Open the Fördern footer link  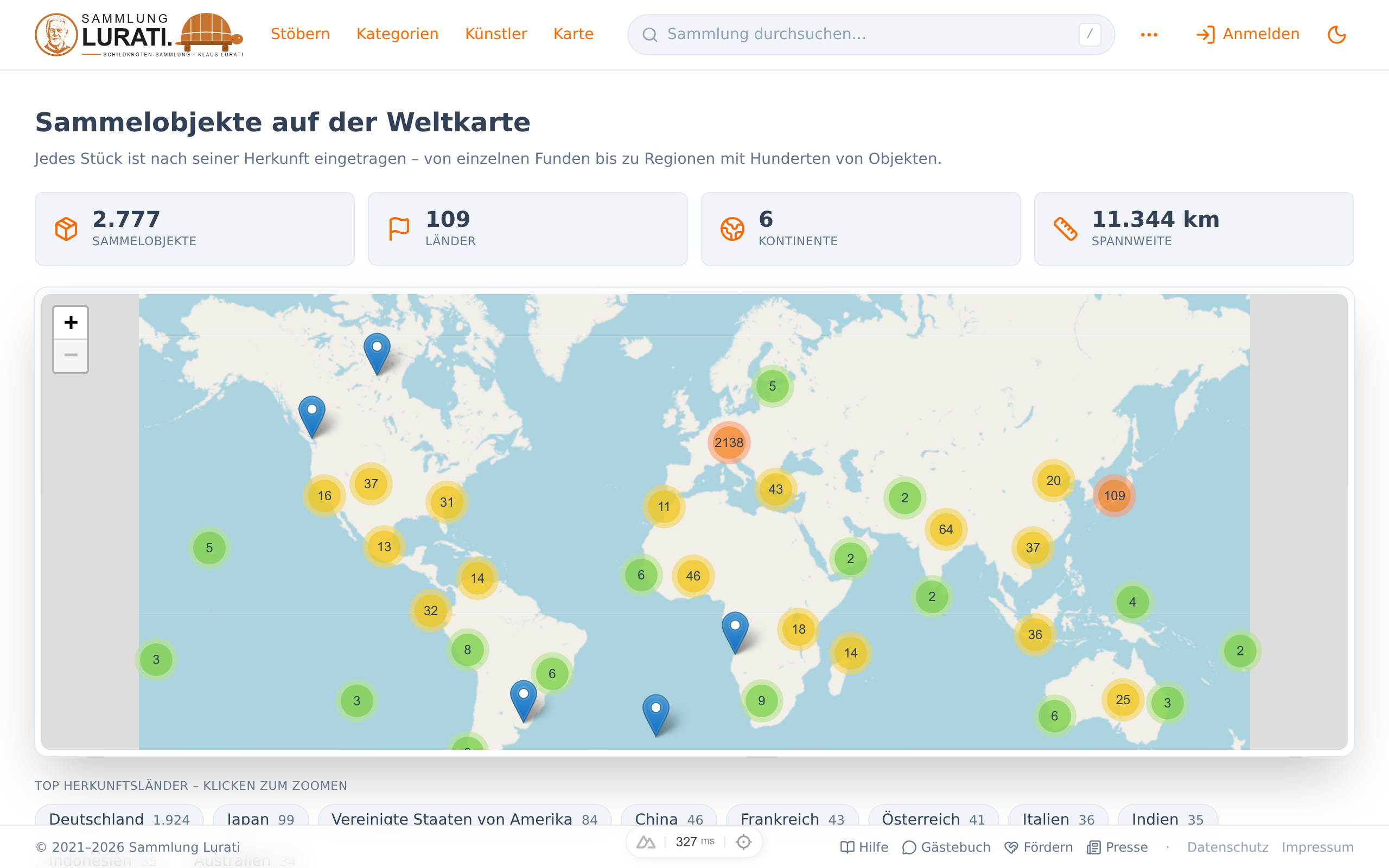pos(1039,847)
